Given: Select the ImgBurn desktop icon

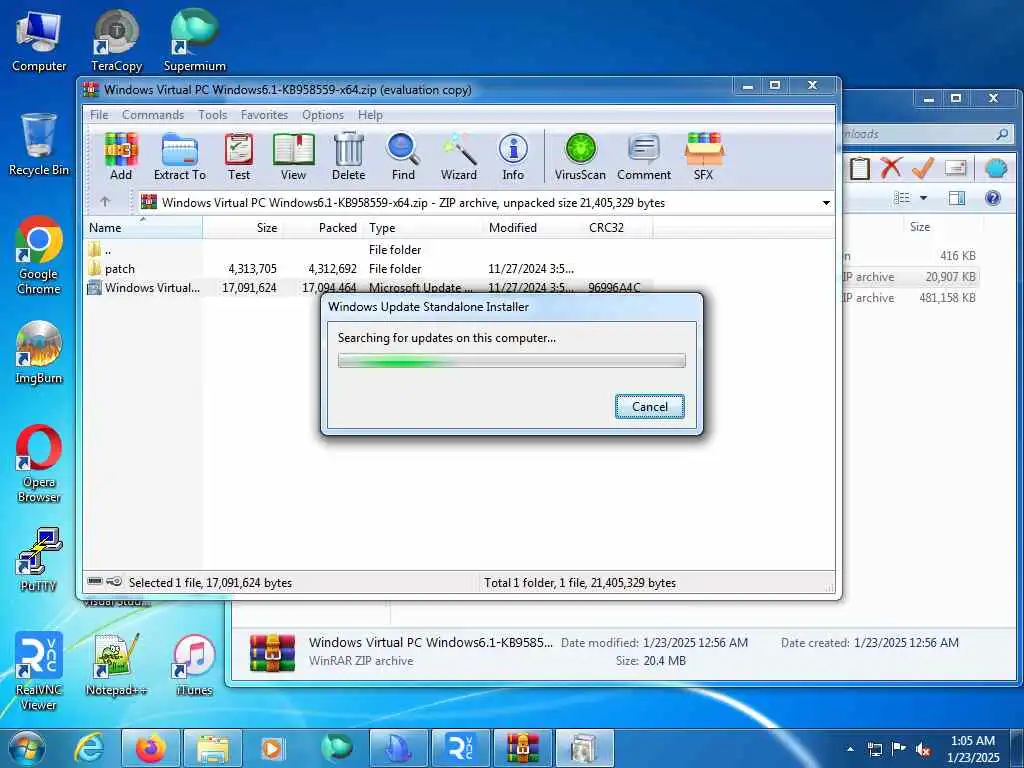Looking at the screenshot, I should pos(39,353).
